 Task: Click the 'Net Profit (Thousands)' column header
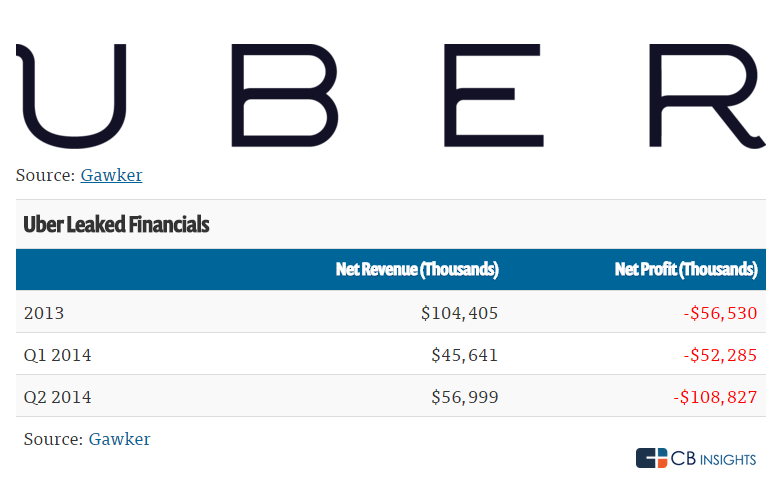coord(686,269)
